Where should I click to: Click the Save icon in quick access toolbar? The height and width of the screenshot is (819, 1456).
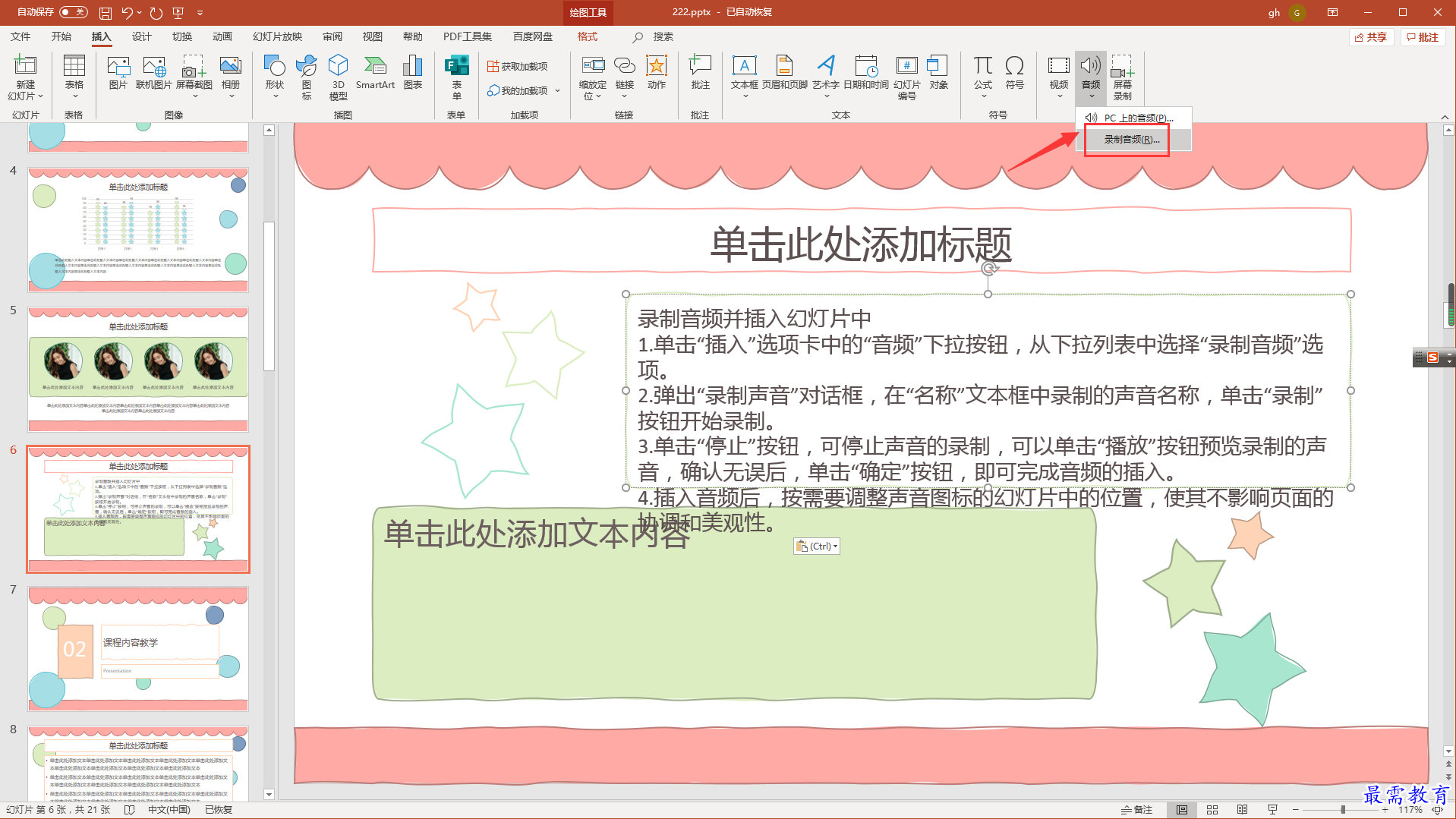106,13
